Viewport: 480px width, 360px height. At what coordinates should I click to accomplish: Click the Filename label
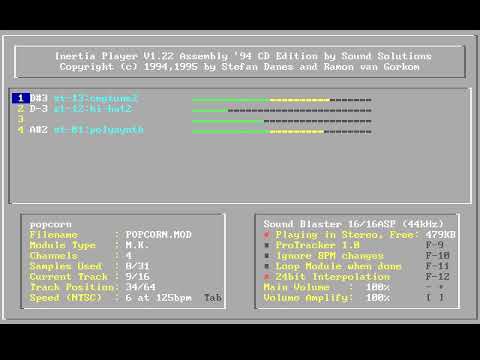54,235
